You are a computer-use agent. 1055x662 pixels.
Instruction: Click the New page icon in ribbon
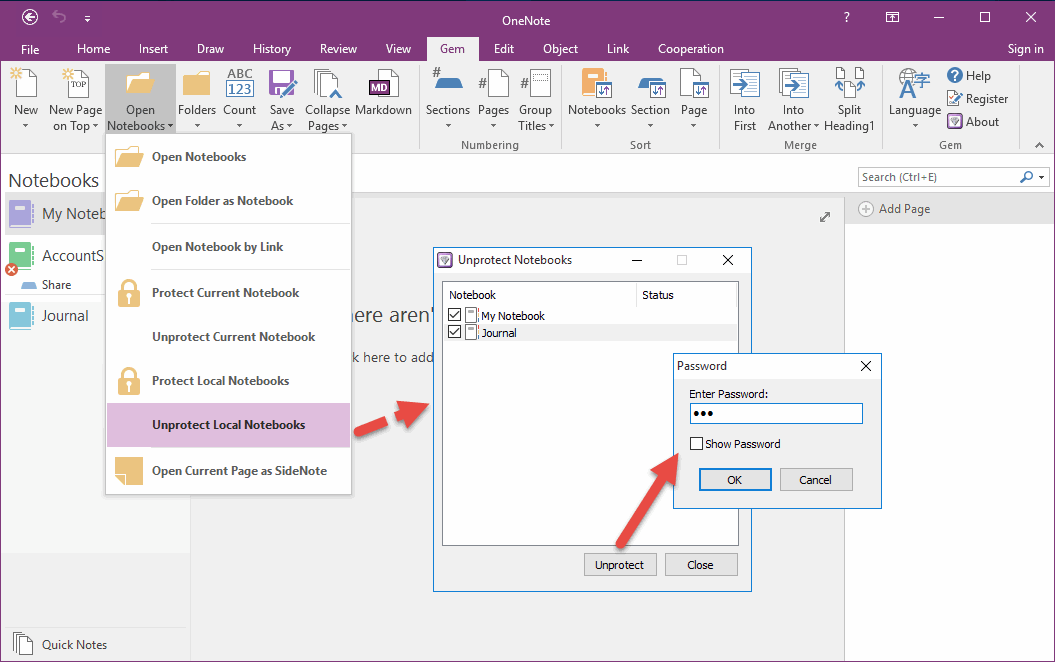point(25,83)
